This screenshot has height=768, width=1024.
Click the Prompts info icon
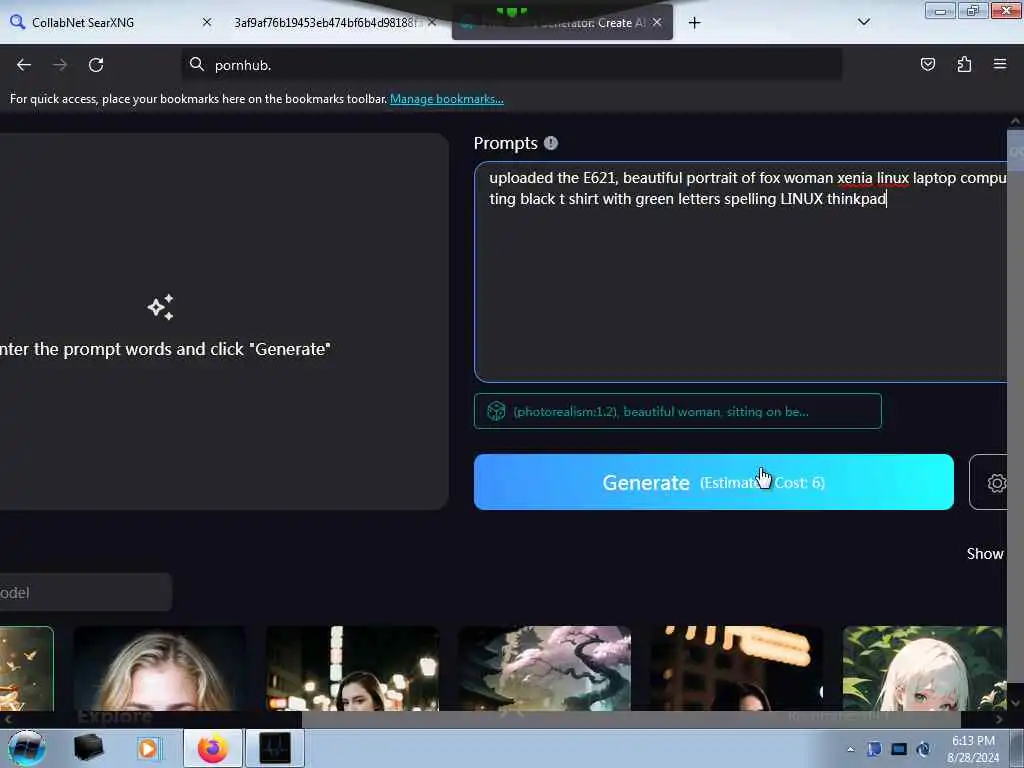pos(551,143)
